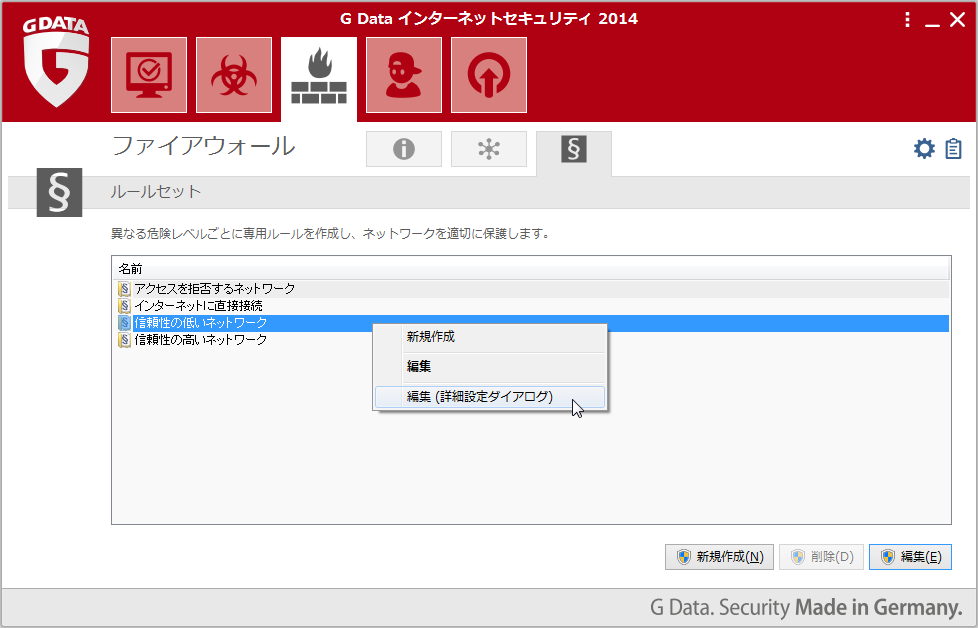Choose 新規作成 in the context menu
The width and height of the screenshot is (978, 628).
pyautogui.click(x=431, y=337)
